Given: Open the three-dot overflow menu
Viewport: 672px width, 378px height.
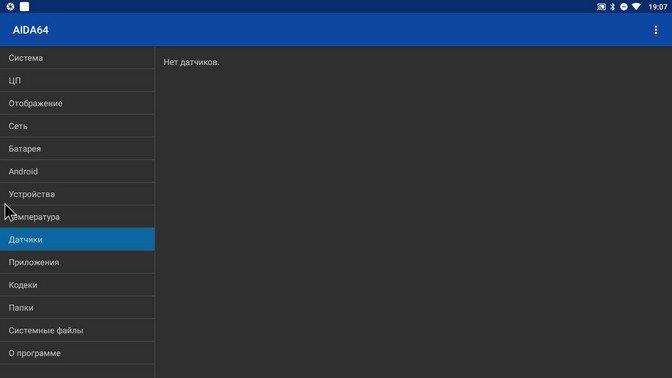Looking at the screenshot, I should tap(655, 30).
